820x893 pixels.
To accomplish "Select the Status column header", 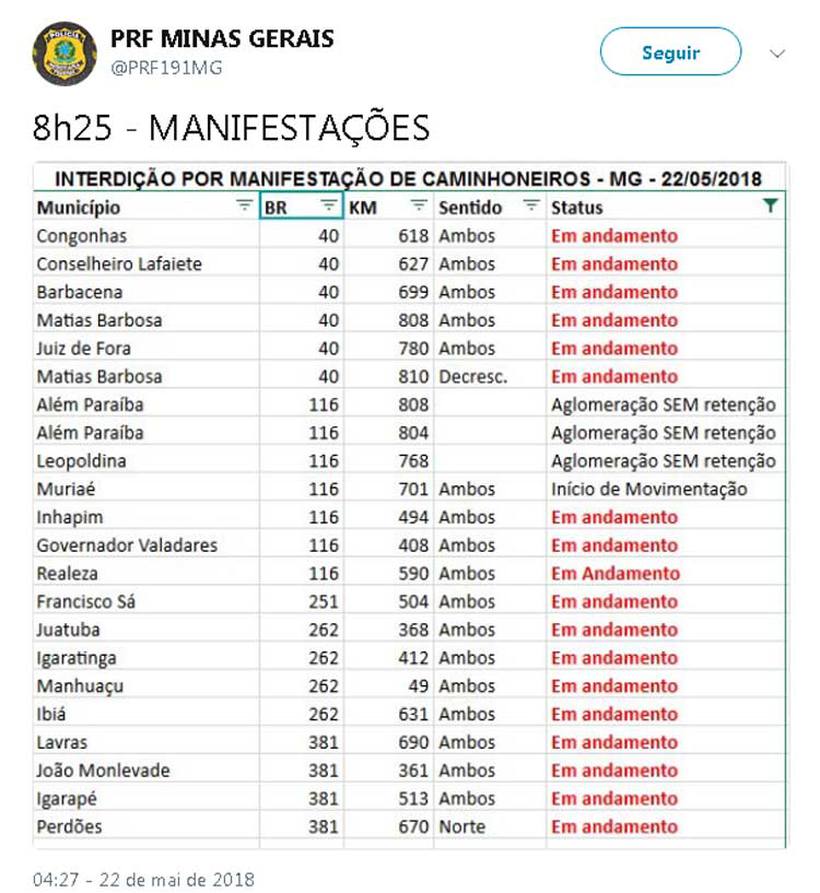I will (x=578, y=208).
